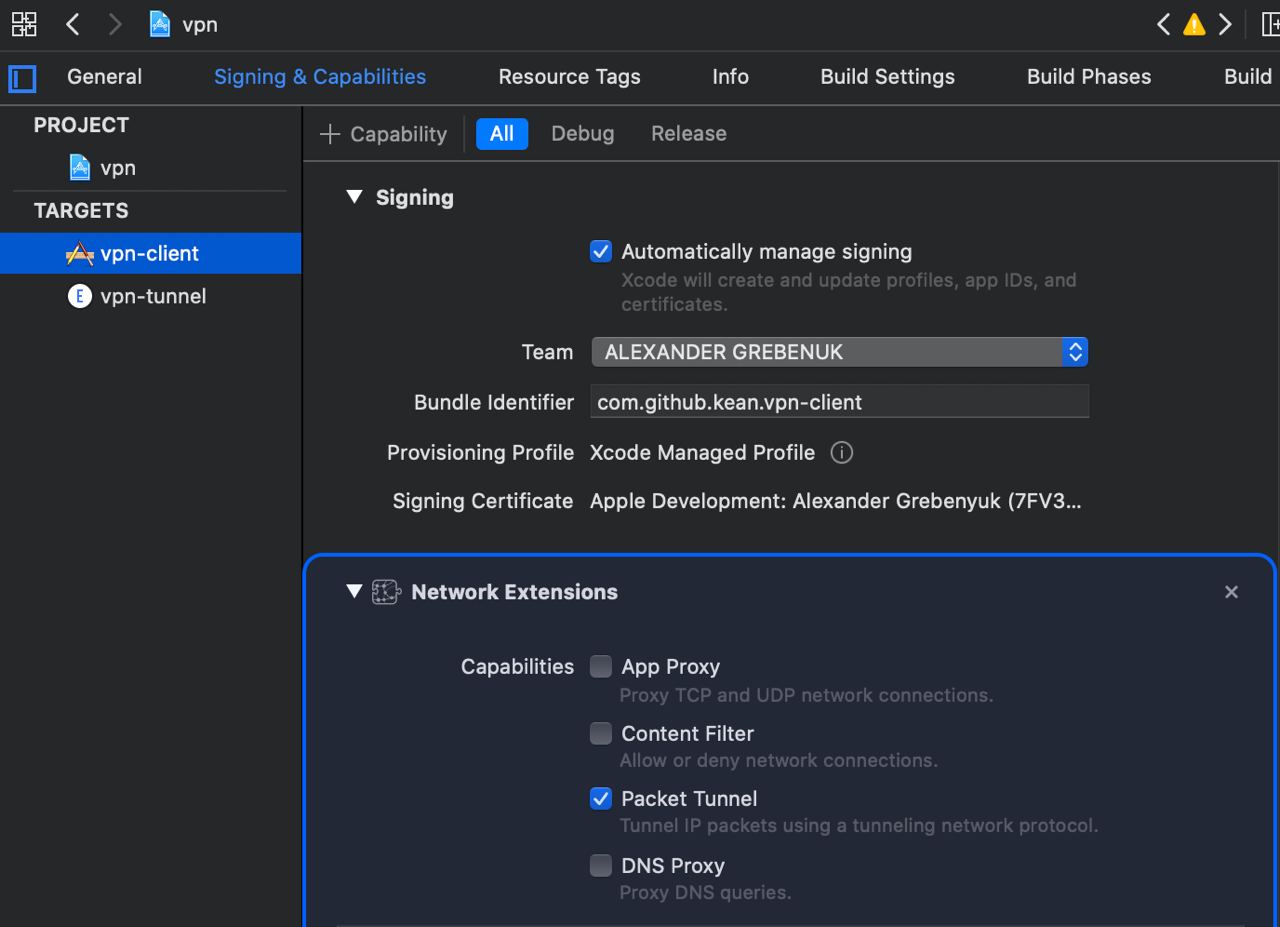Click the Network Extensions puzzle icon

(x=386, y=592)
